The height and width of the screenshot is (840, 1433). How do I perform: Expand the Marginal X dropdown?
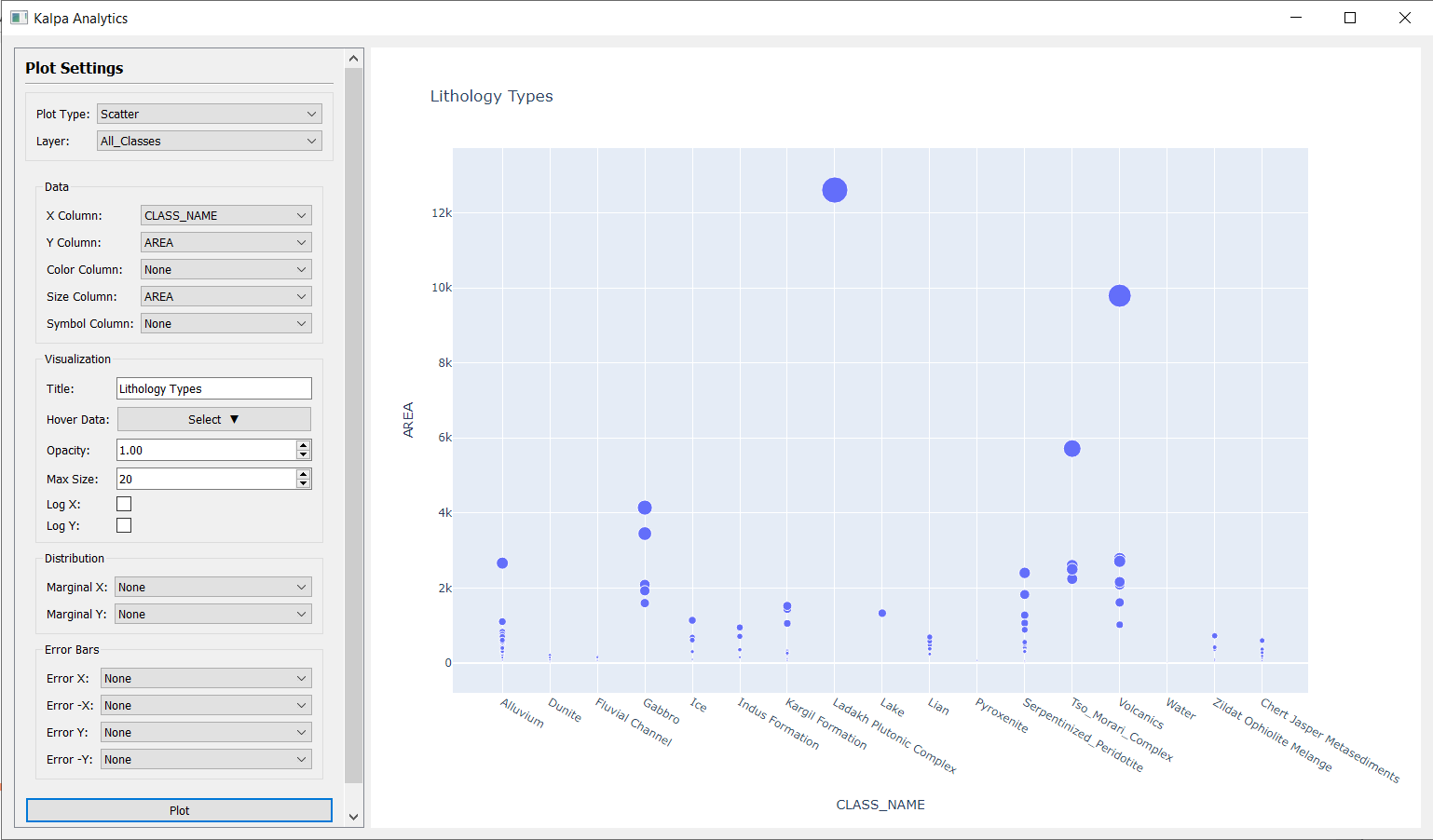point(212,587)
